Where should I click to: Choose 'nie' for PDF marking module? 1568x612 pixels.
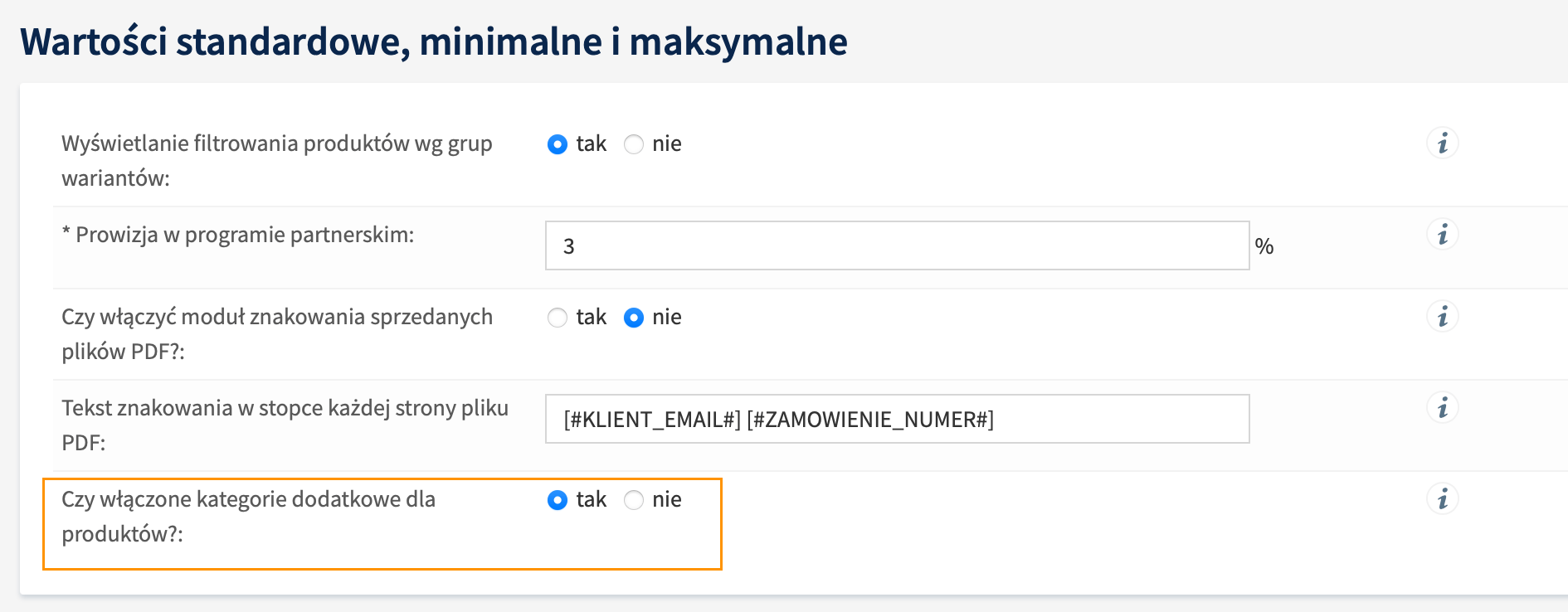(x=634, y=318)
